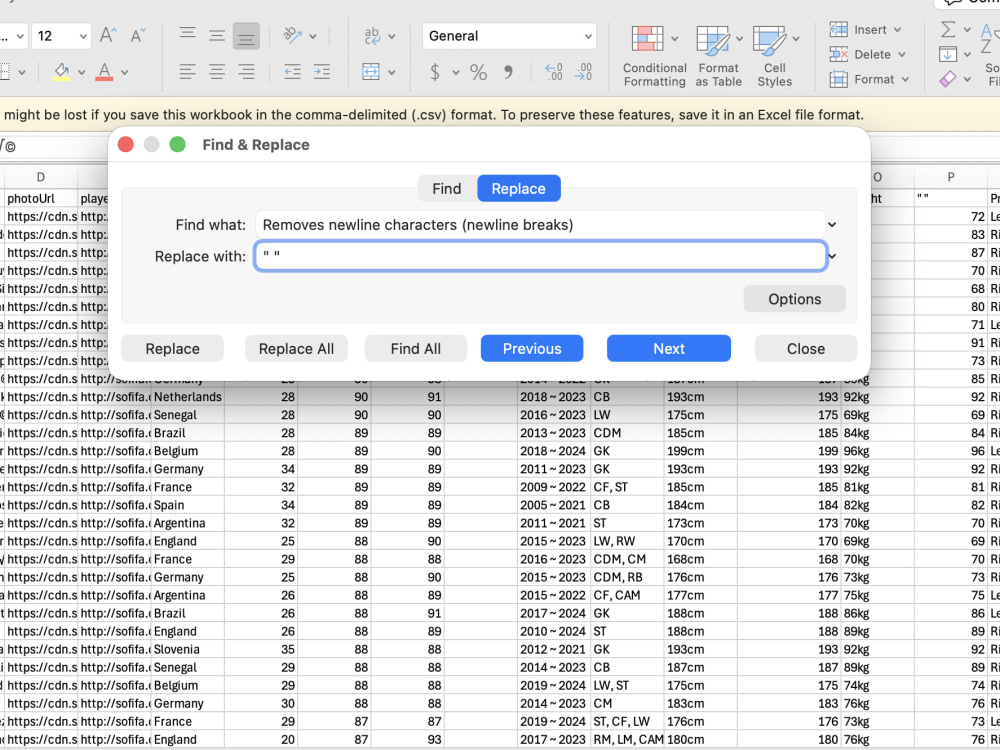Image resolution: width=1000 pixels, height=750 pixels.
Task: Expand text orientation dropdown arrow
Action: tap(312, 36)
